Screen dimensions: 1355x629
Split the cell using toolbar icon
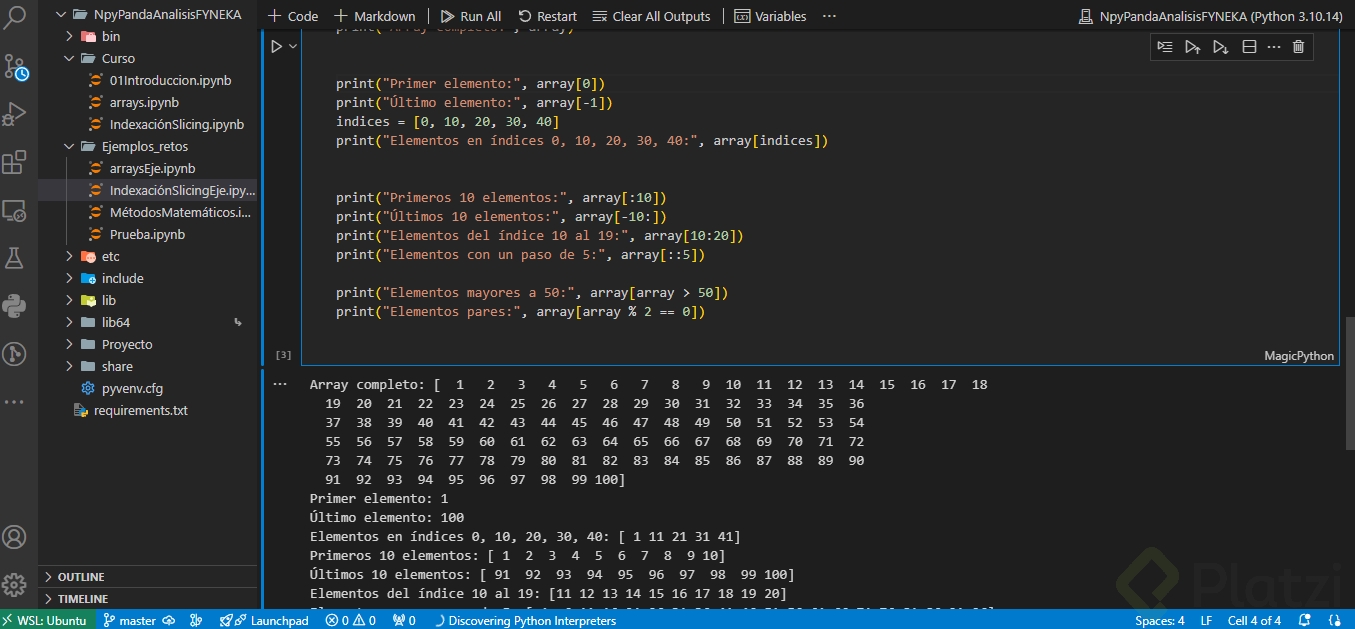coord(1248,47)
